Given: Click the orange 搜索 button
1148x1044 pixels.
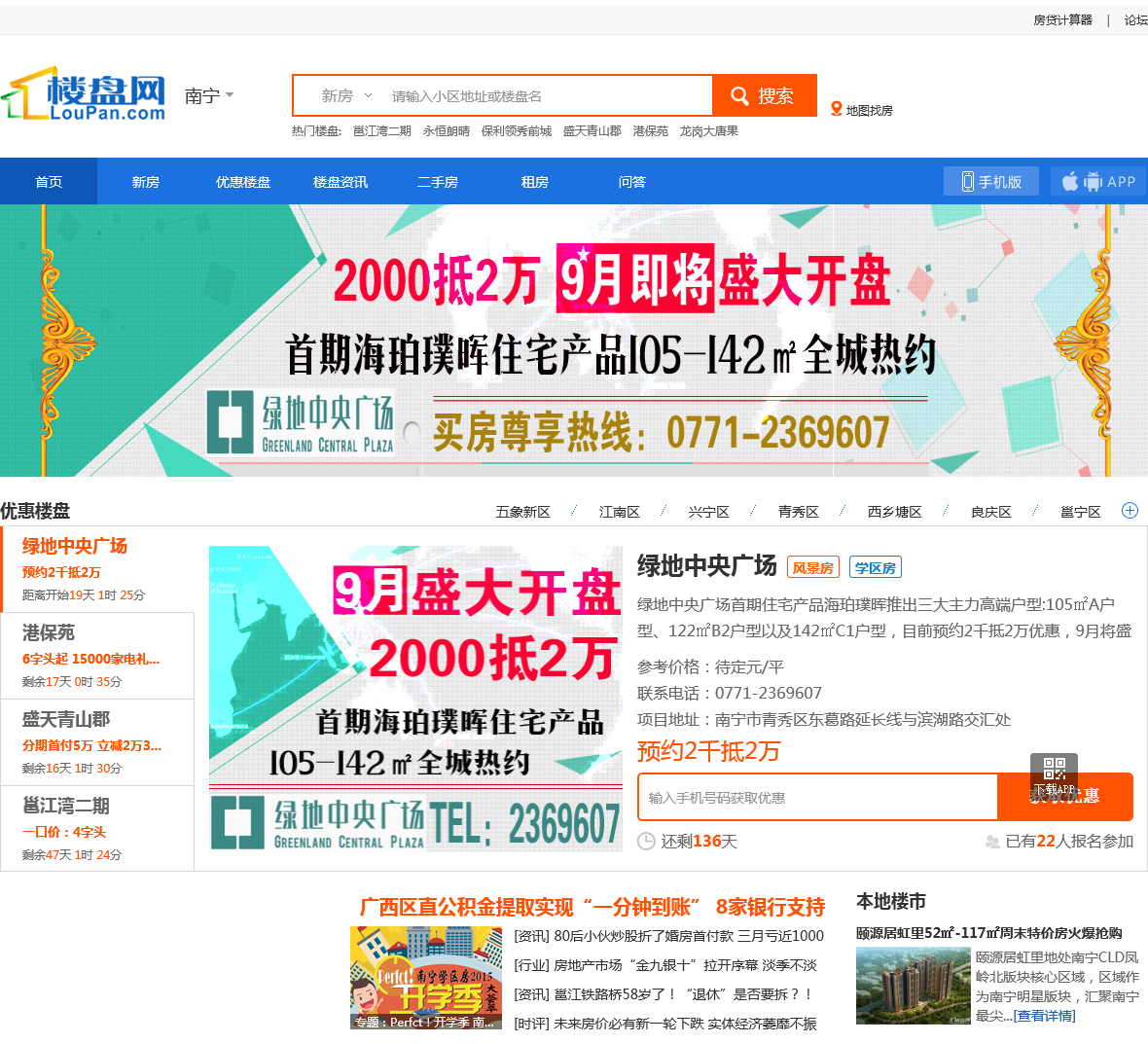Looking at the screenshot, I should [x=765, y=96].
